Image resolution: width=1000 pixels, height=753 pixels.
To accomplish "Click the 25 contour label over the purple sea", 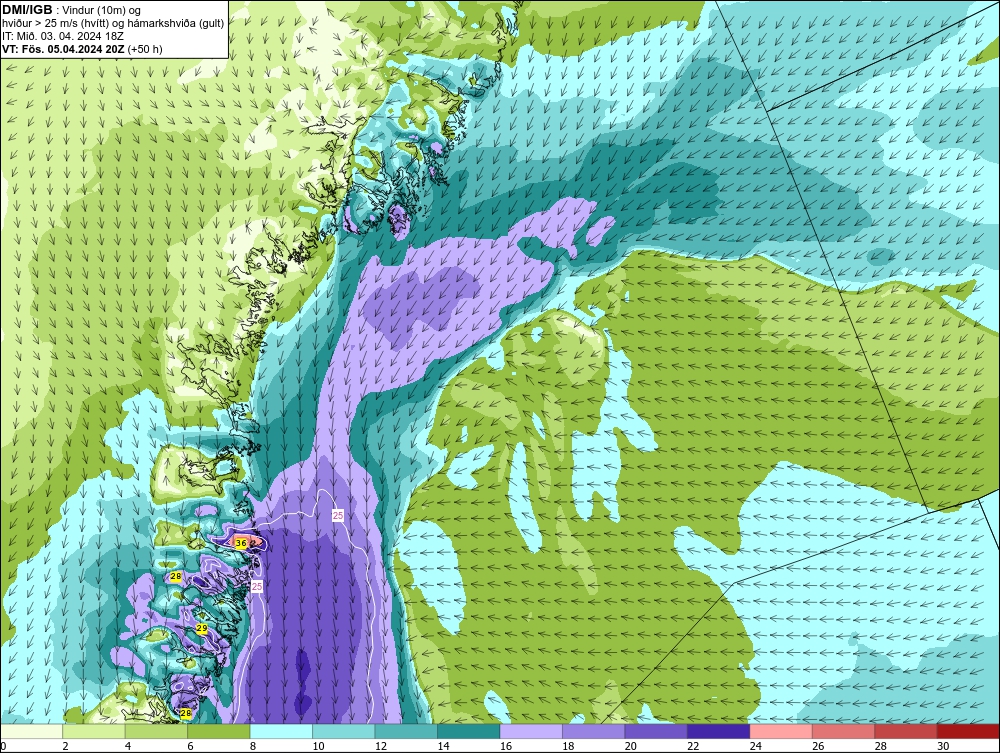I will 338,515.
